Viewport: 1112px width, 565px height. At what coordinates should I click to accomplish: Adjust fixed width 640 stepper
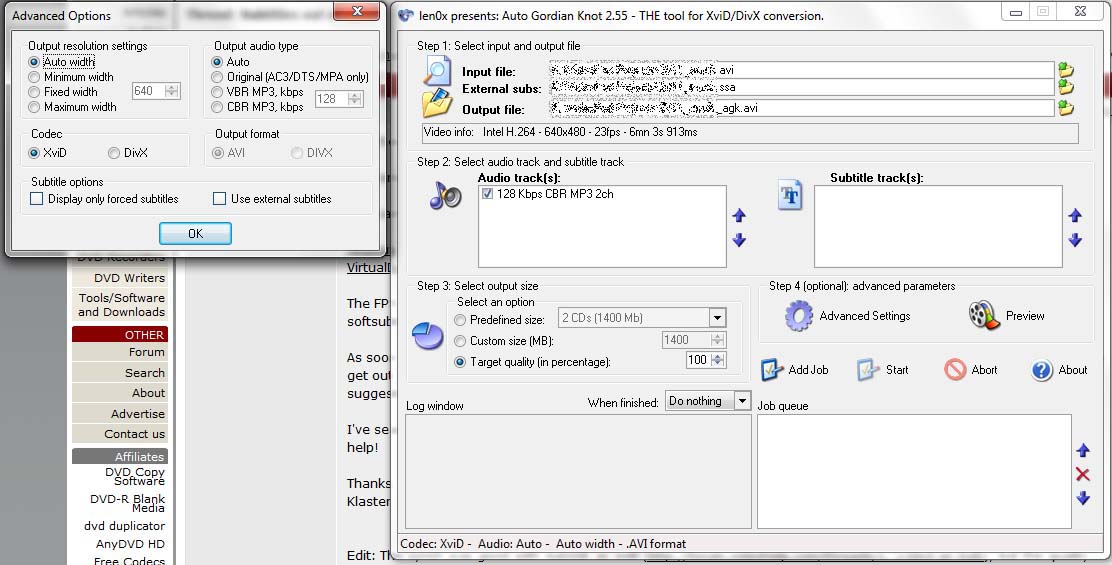[x=172, y=91]
